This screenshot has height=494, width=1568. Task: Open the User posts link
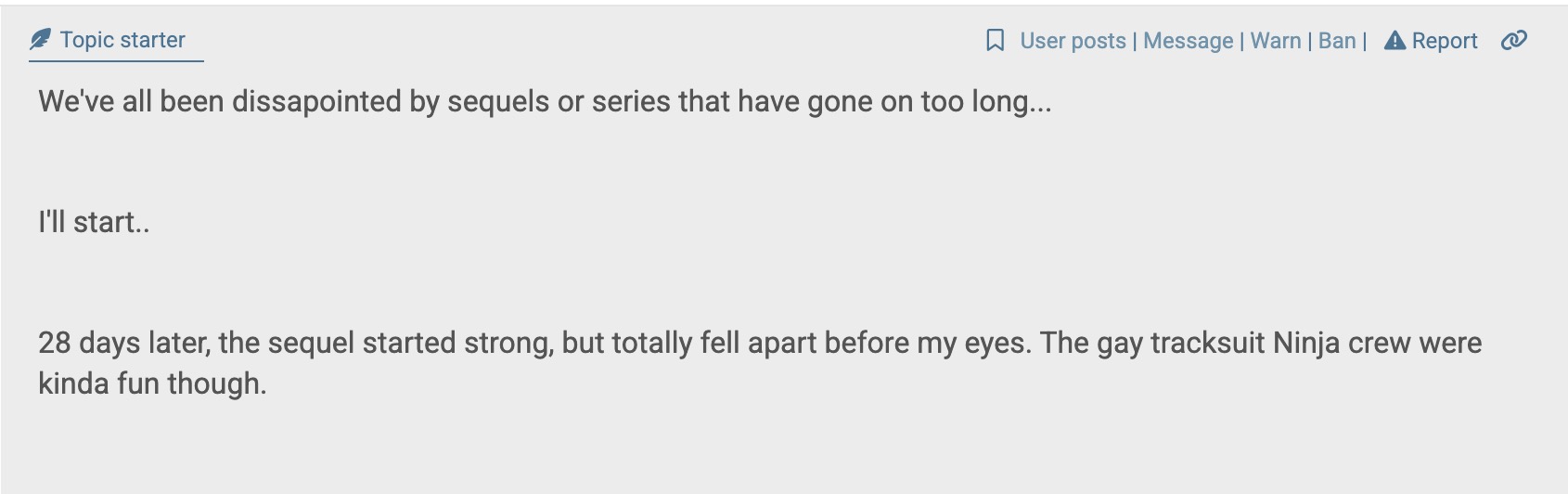pos(1073,41)
